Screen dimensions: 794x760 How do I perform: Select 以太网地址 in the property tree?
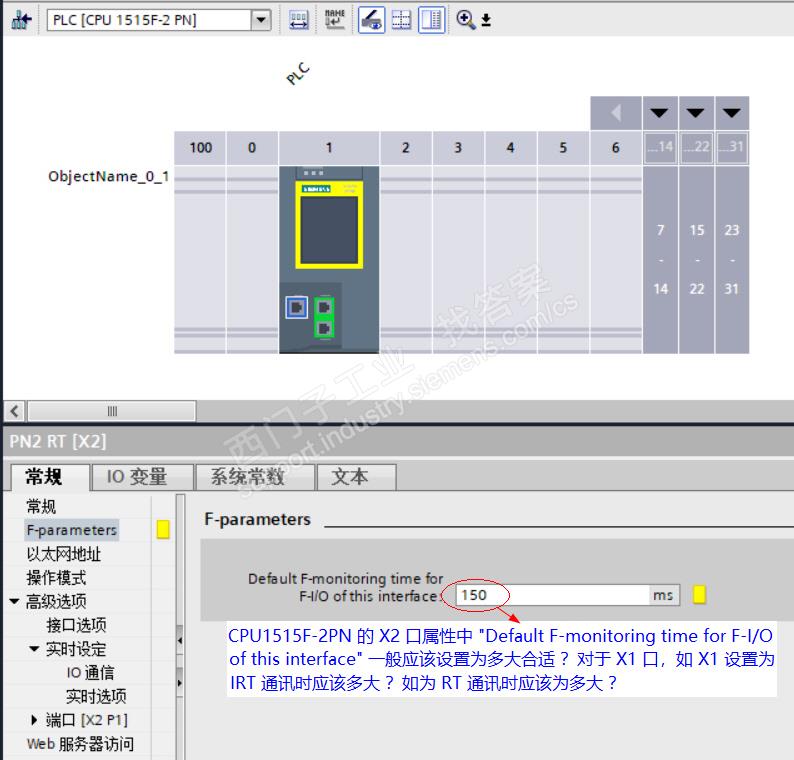tap(64, 554)
